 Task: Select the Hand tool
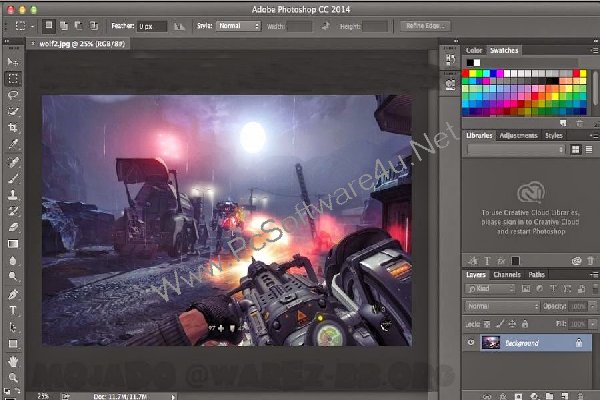(13, 361)
